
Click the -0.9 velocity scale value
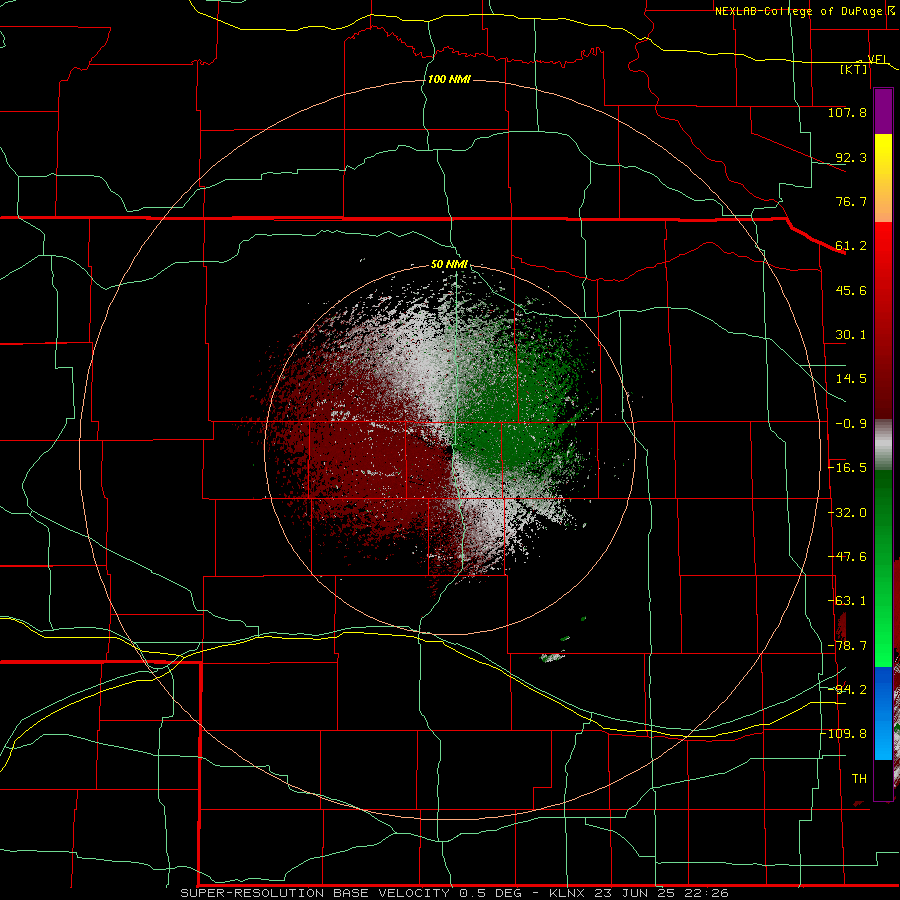click(x=851, y=424)
